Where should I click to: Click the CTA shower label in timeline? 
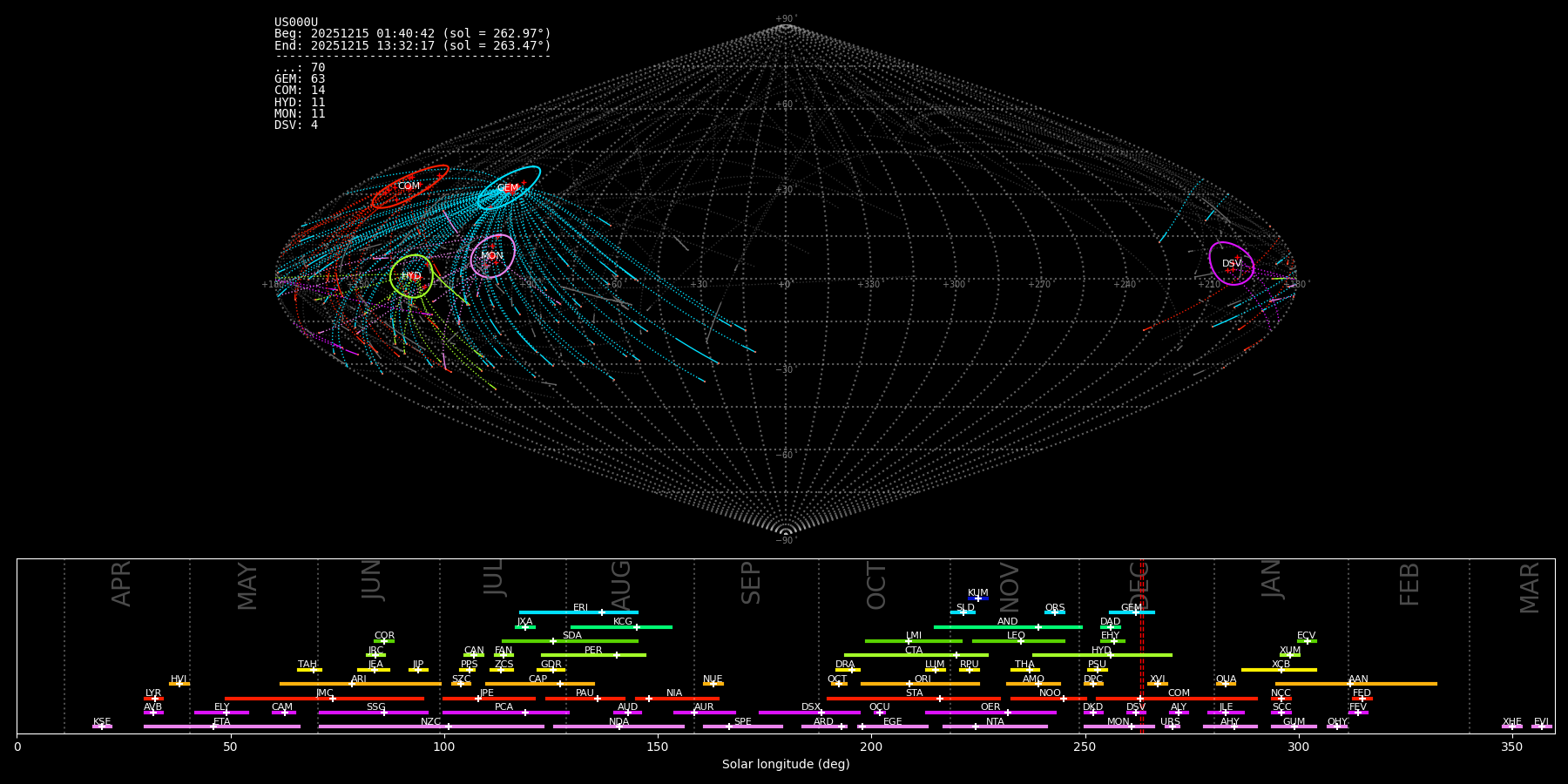pos(914,651)
